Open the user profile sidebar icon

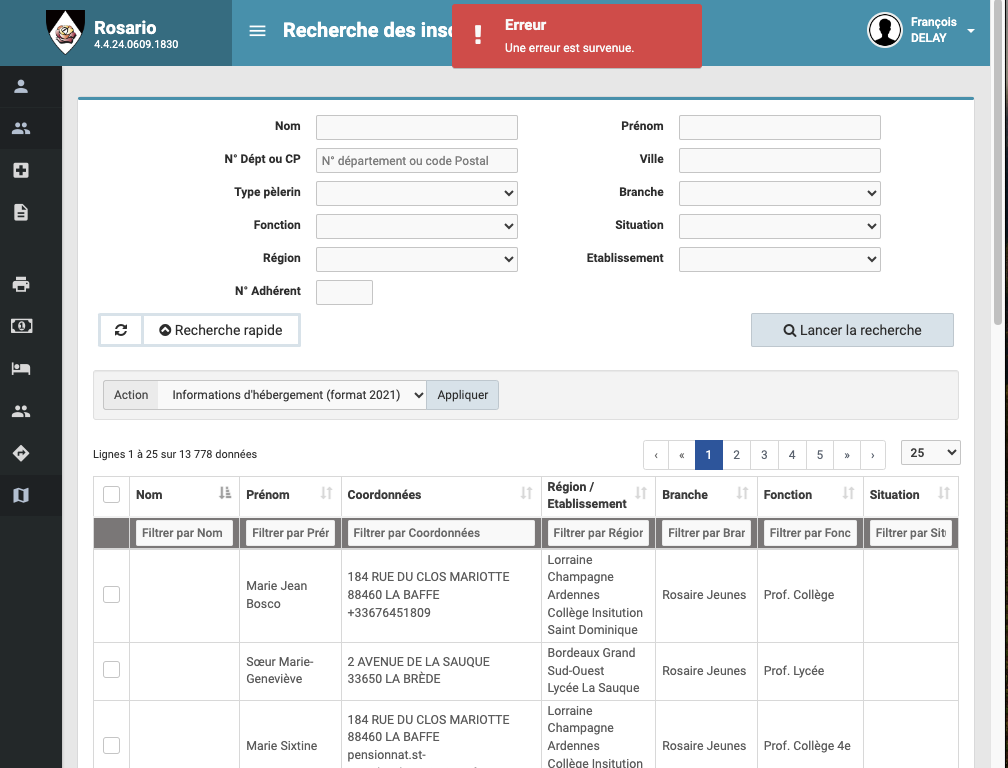point(20,86)
